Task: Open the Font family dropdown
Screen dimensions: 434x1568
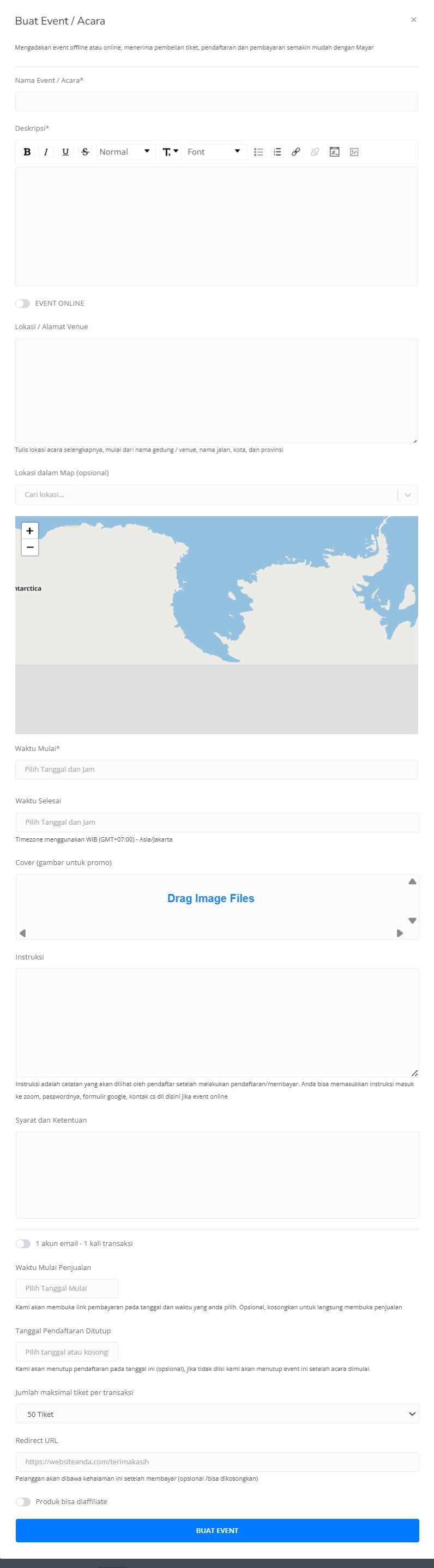Action: pos(214,152)
